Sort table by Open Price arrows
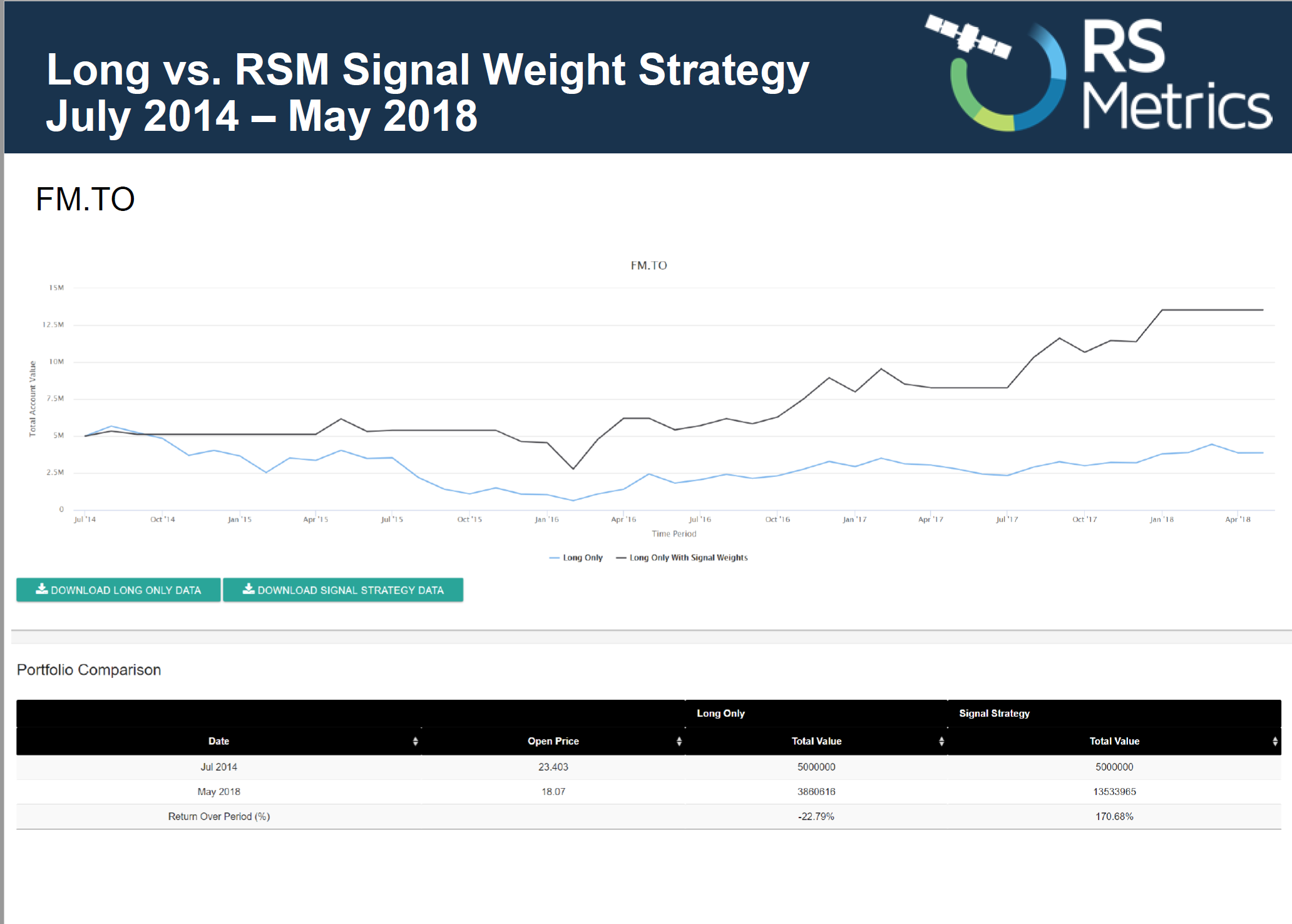Viewport: 1292px width, 924px height. click(679, 741)
